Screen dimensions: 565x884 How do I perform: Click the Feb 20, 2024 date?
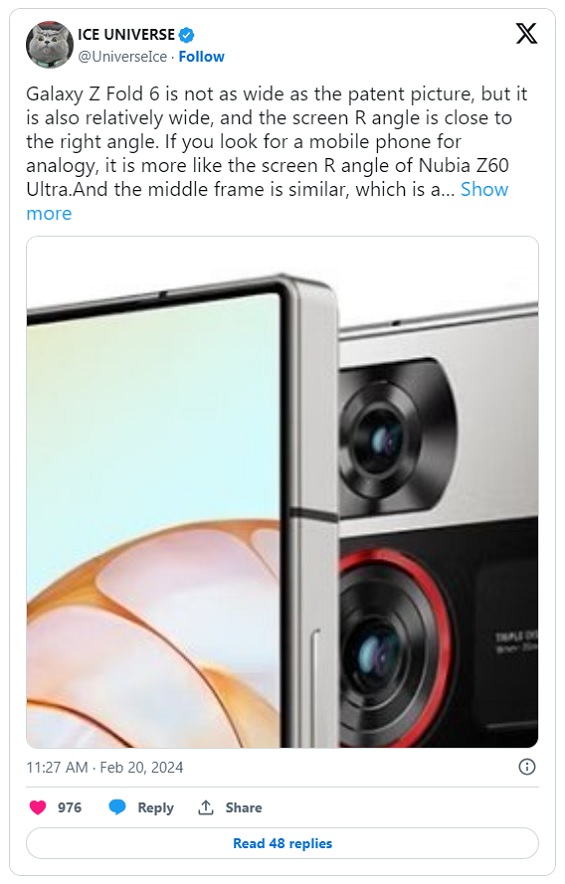click(142, 767)
